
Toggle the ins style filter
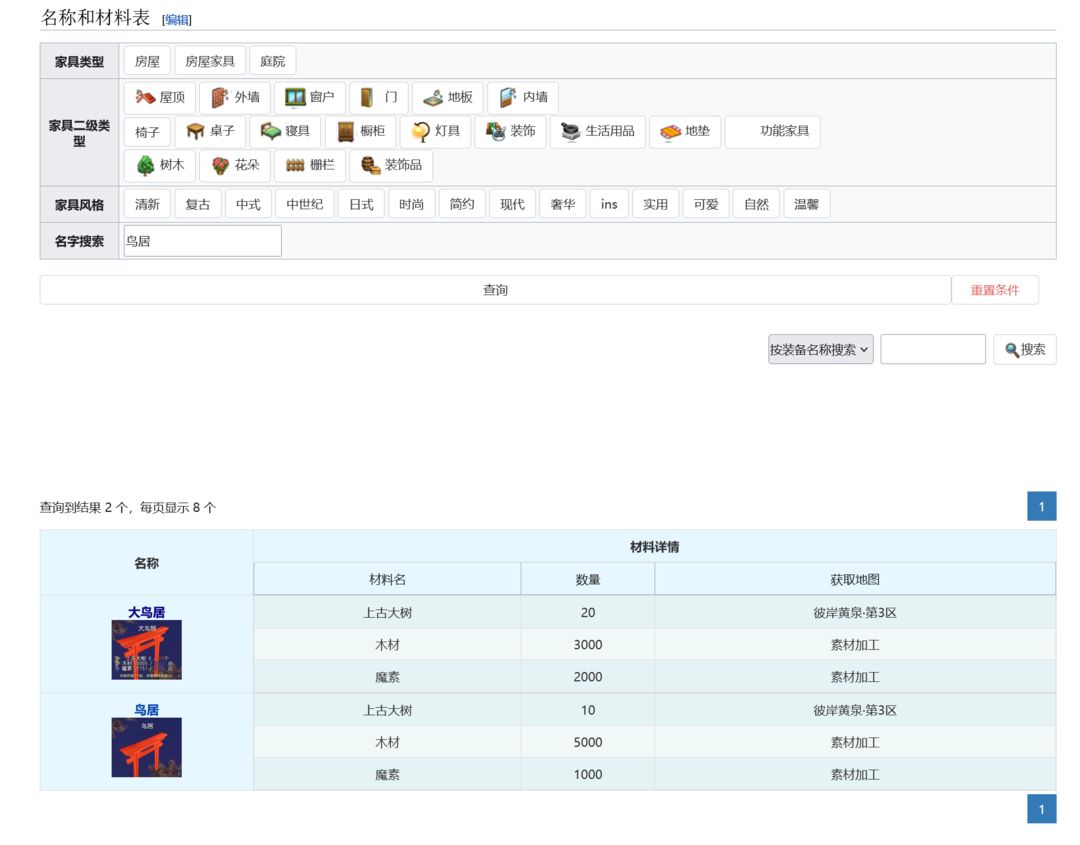coord(609,204)
